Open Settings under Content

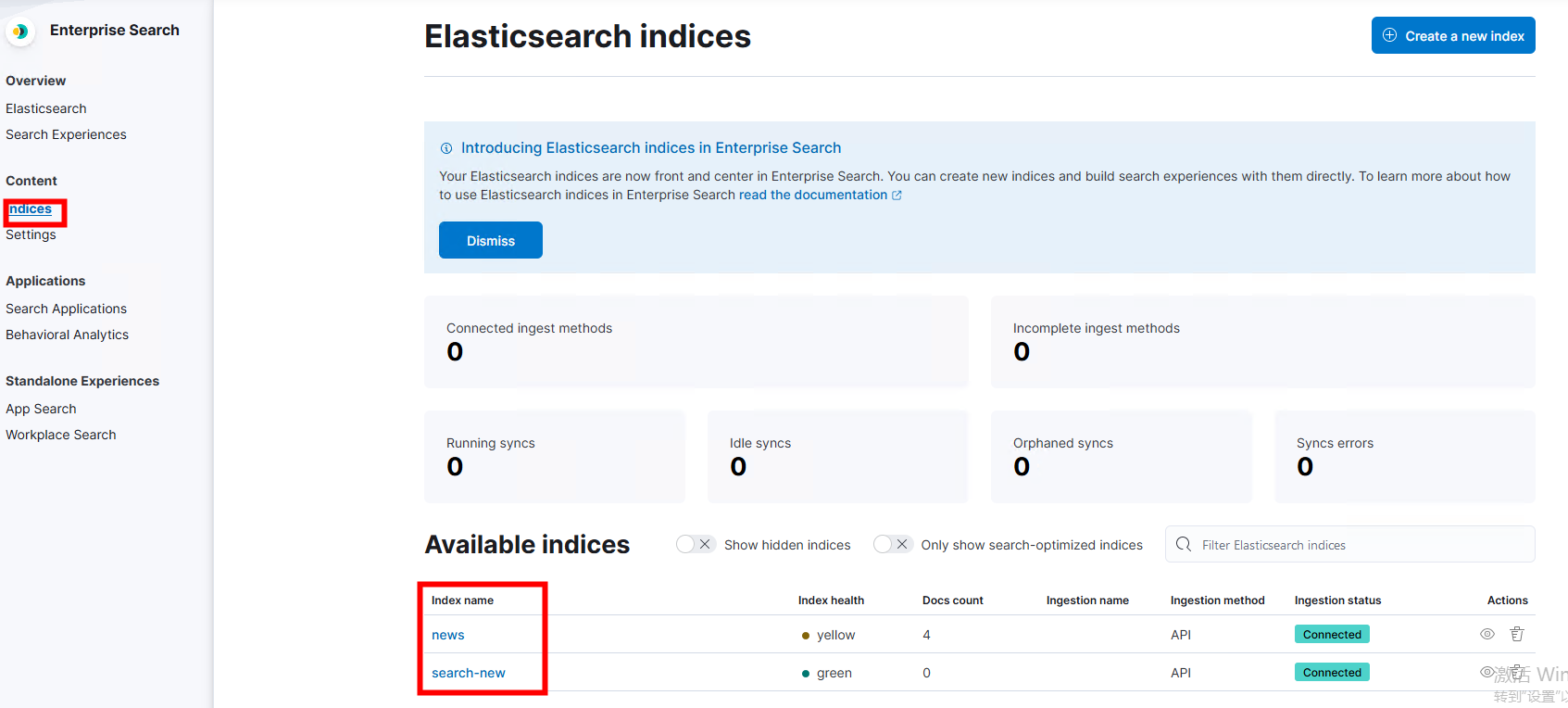coord(31,234)
